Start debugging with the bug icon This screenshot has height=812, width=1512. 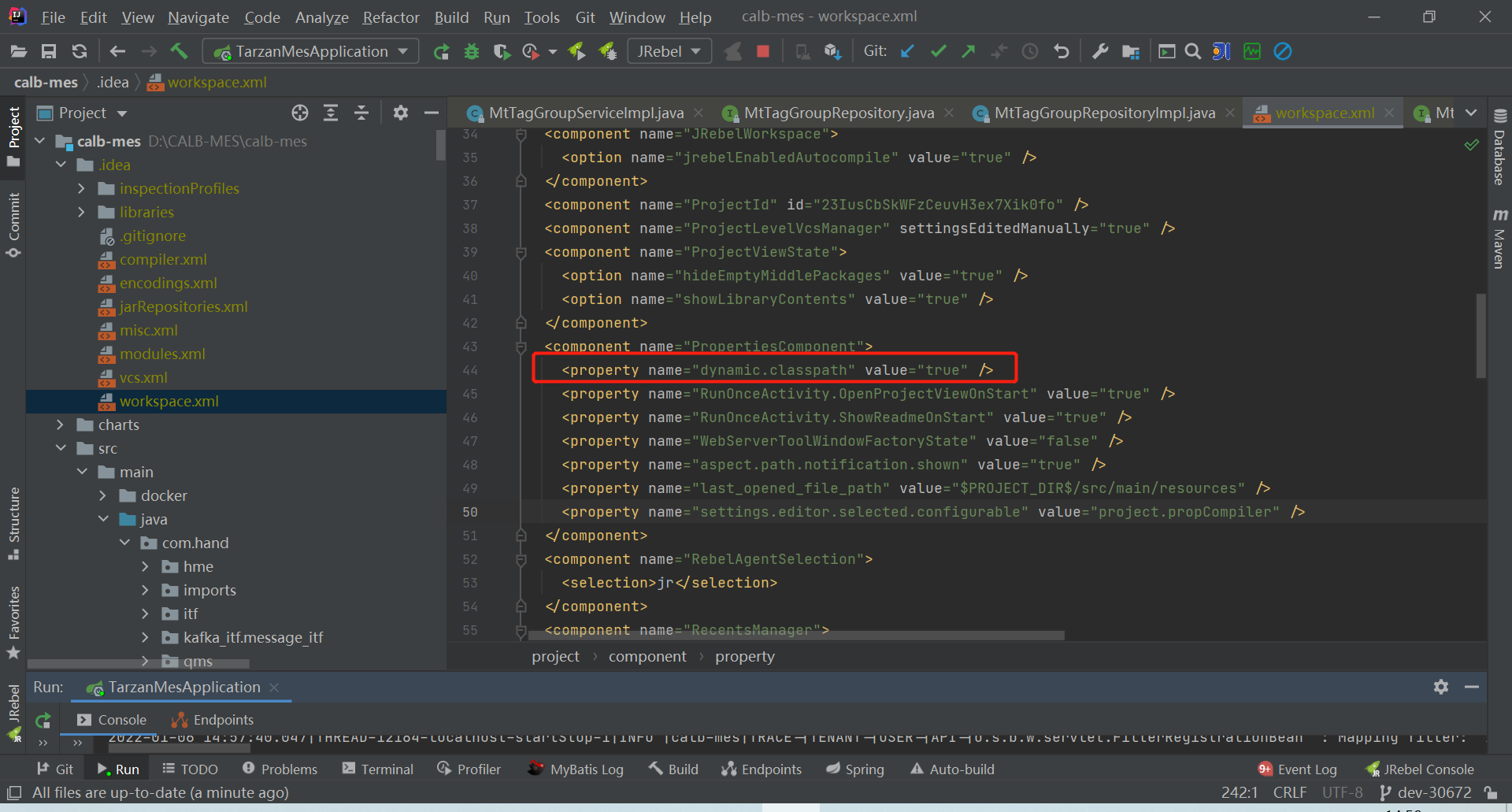click(472, 52)
